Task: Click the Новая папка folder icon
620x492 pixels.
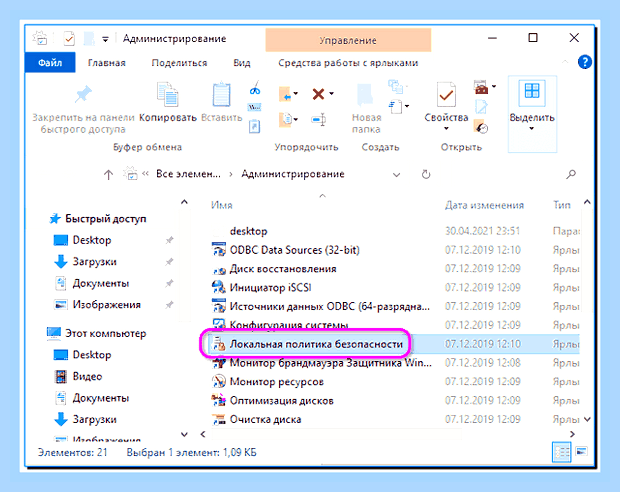Action: coord(365,95)
